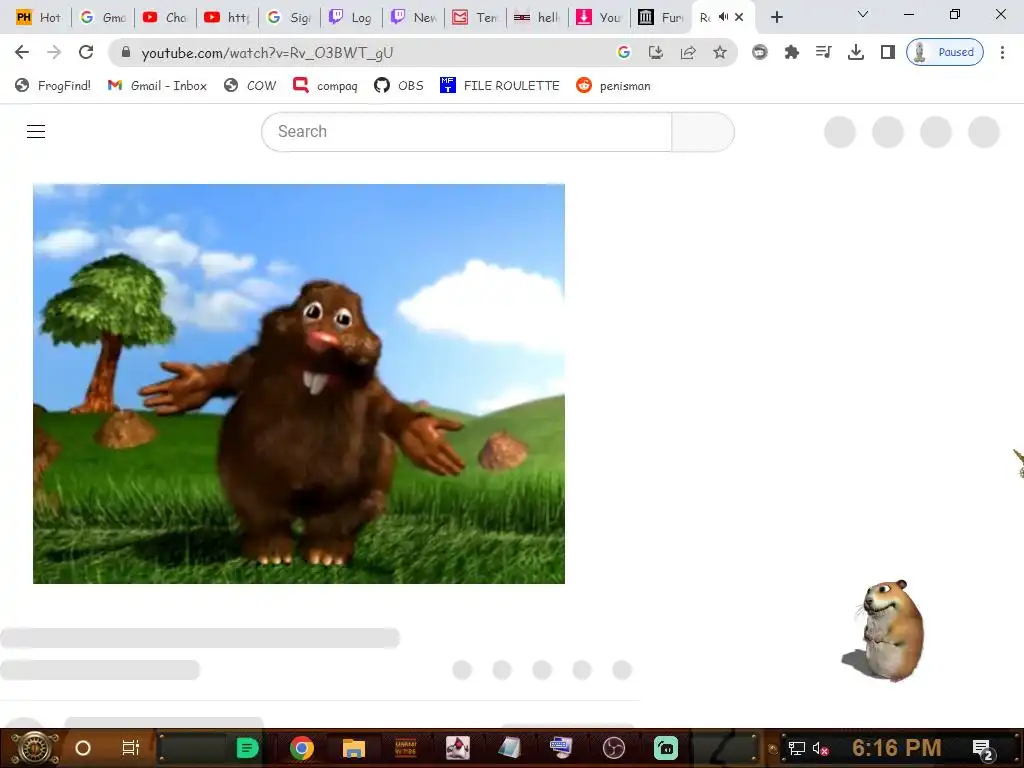Open Cortana circle on the taskbar

83,748
